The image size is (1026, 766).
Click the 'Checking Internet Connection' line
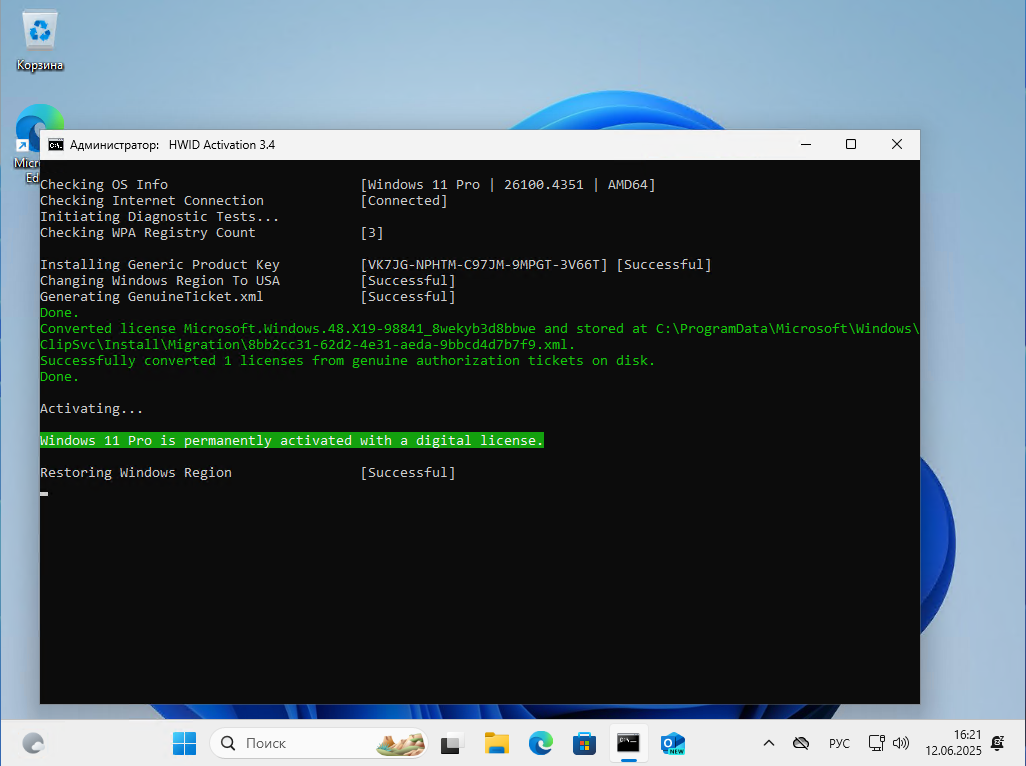(152, 200)
